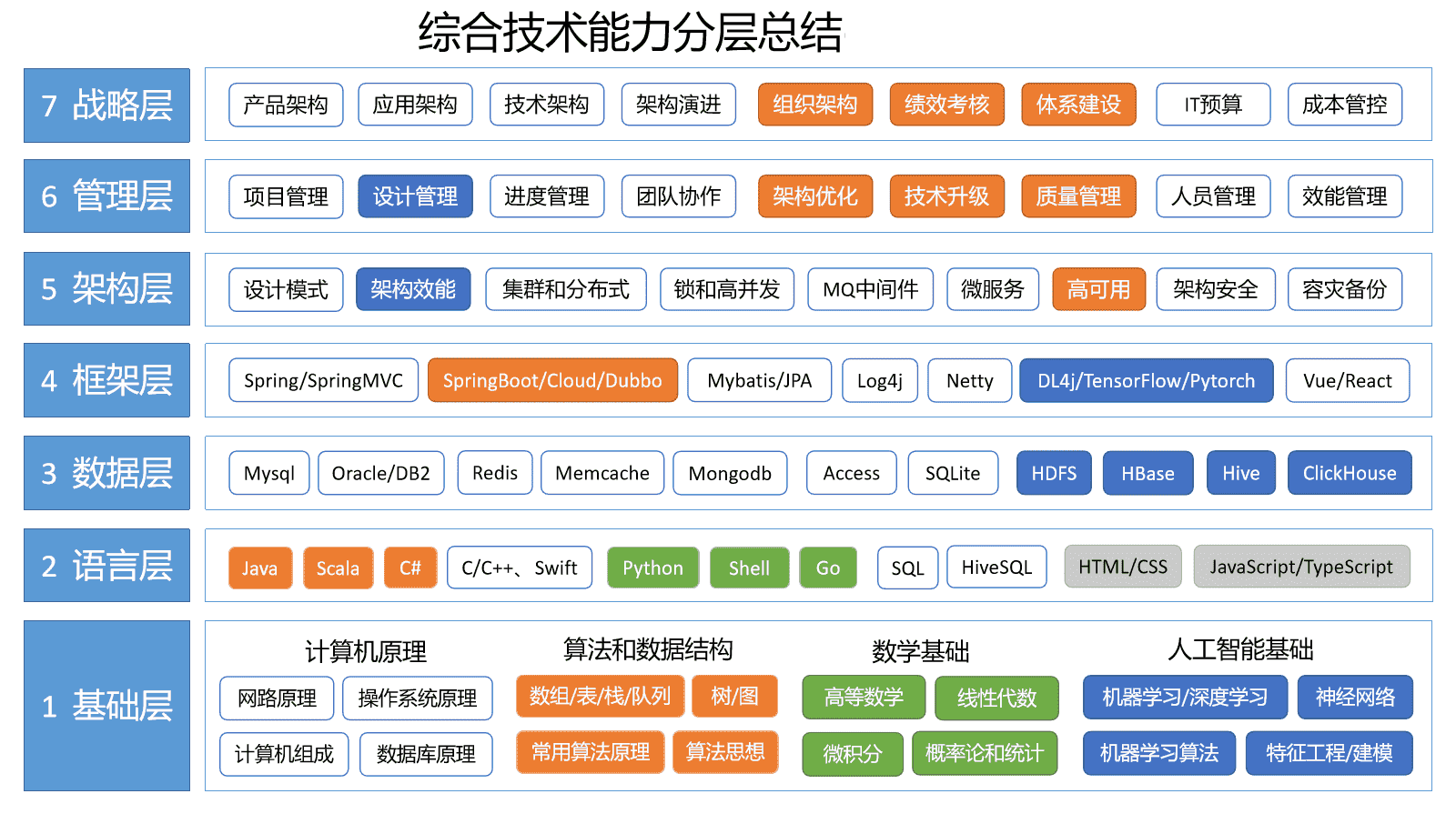Select the 线性代数 green box
Viewport: 1456px width, 824px height.
coord(996,698)
